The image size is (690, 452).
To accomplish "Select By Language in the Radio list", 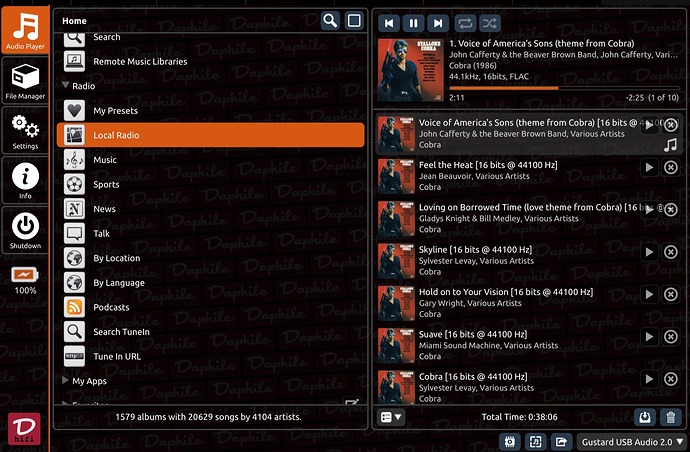I will coord(119,282).
